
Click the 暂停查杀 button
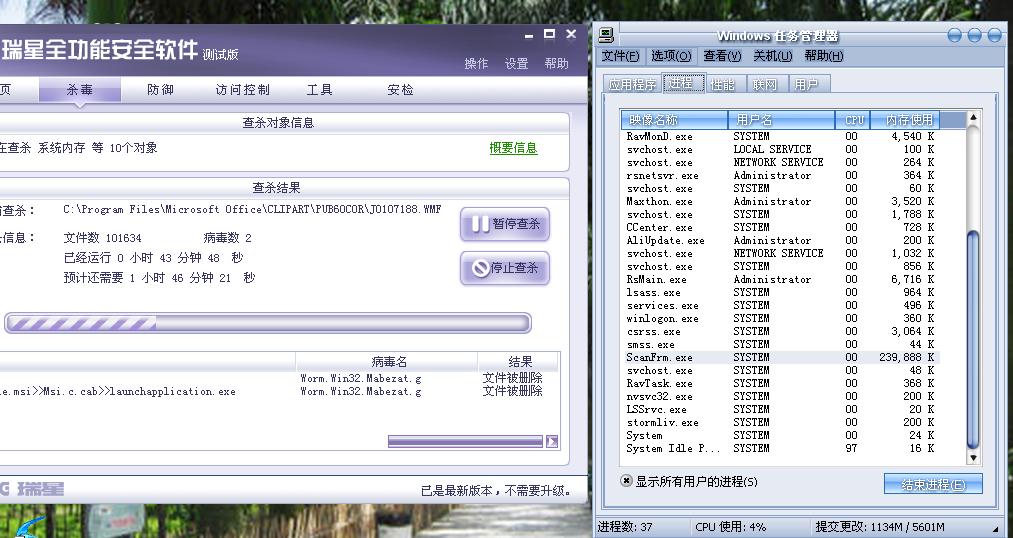505,224
